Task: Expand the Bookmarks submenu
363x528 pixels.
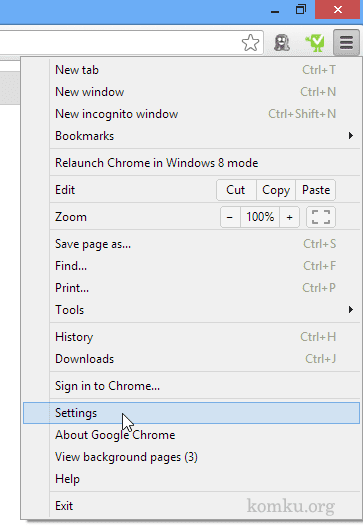Action: point(205,136)
